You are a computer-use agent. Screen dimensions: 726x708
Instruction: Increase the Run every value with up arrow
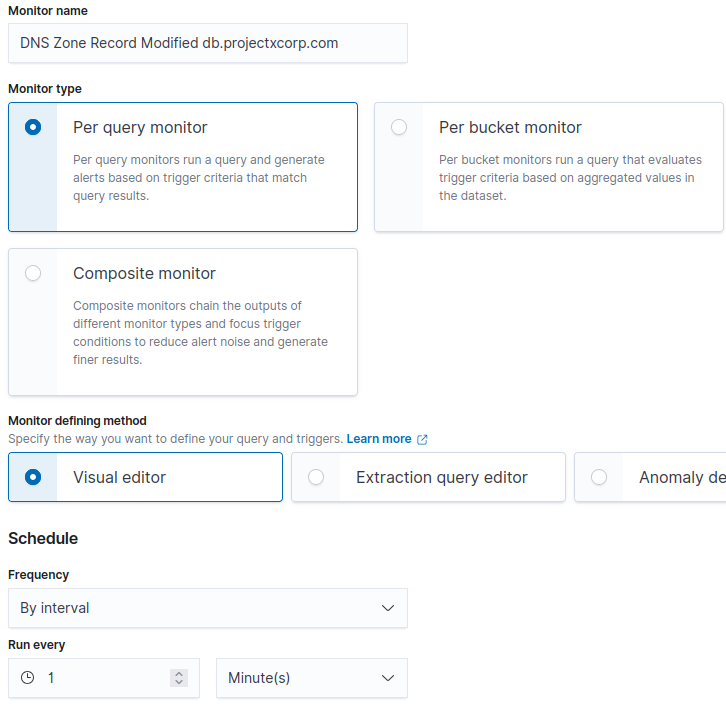179,674
